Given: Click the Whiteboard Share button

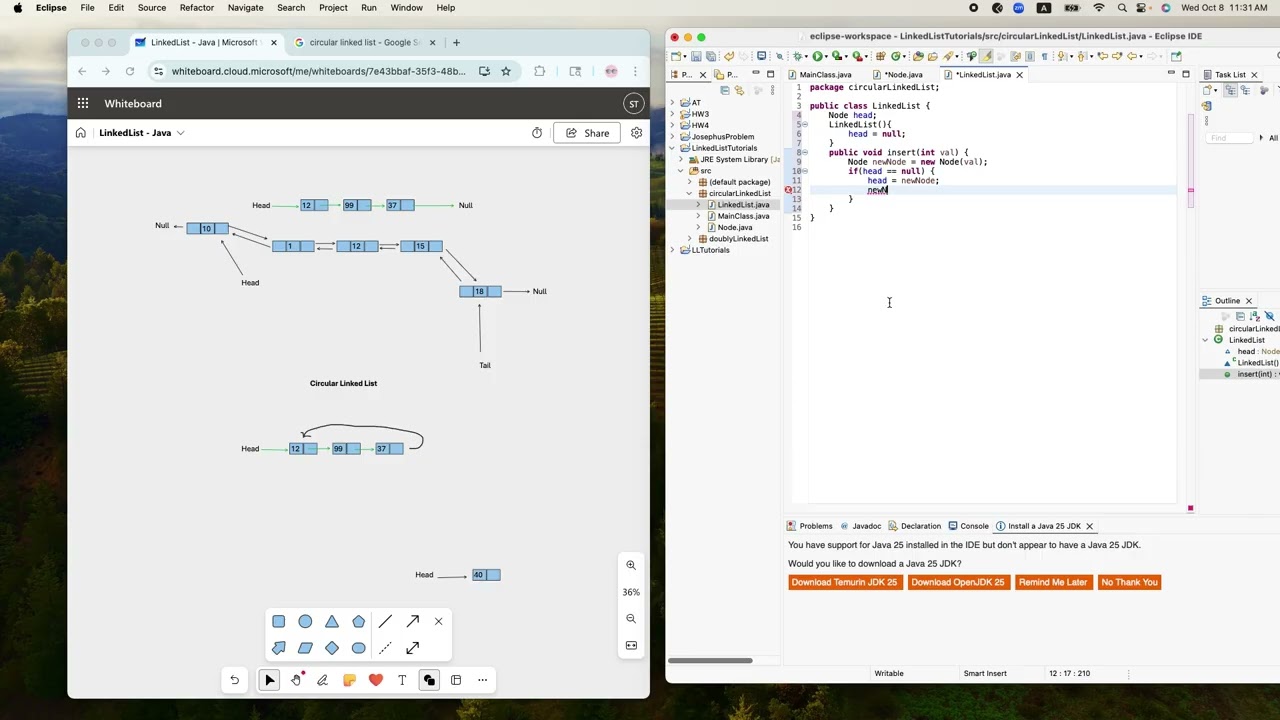Looking at the screenshot, I should pyautogui.click(x=587, y=133).
